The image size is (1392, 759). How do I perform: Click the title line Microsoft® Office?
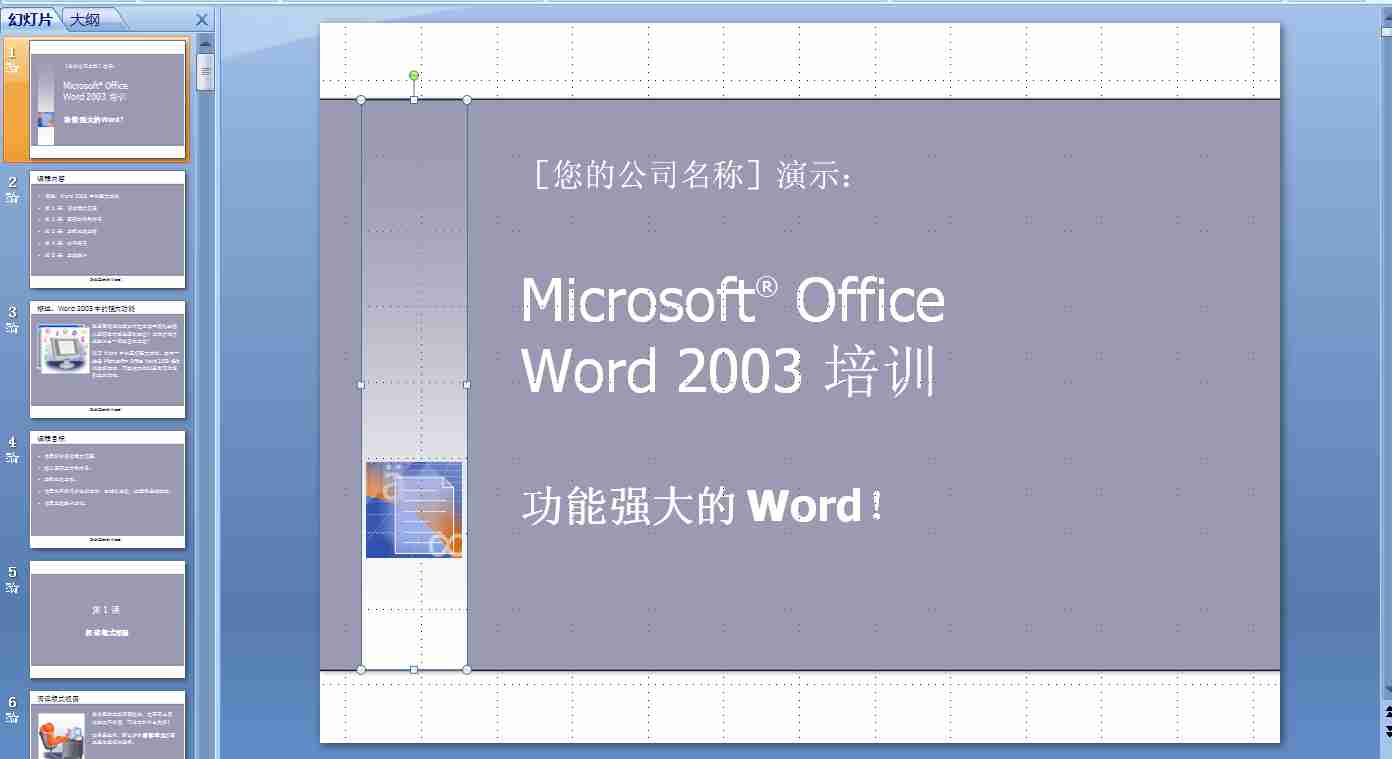(733, 299)
